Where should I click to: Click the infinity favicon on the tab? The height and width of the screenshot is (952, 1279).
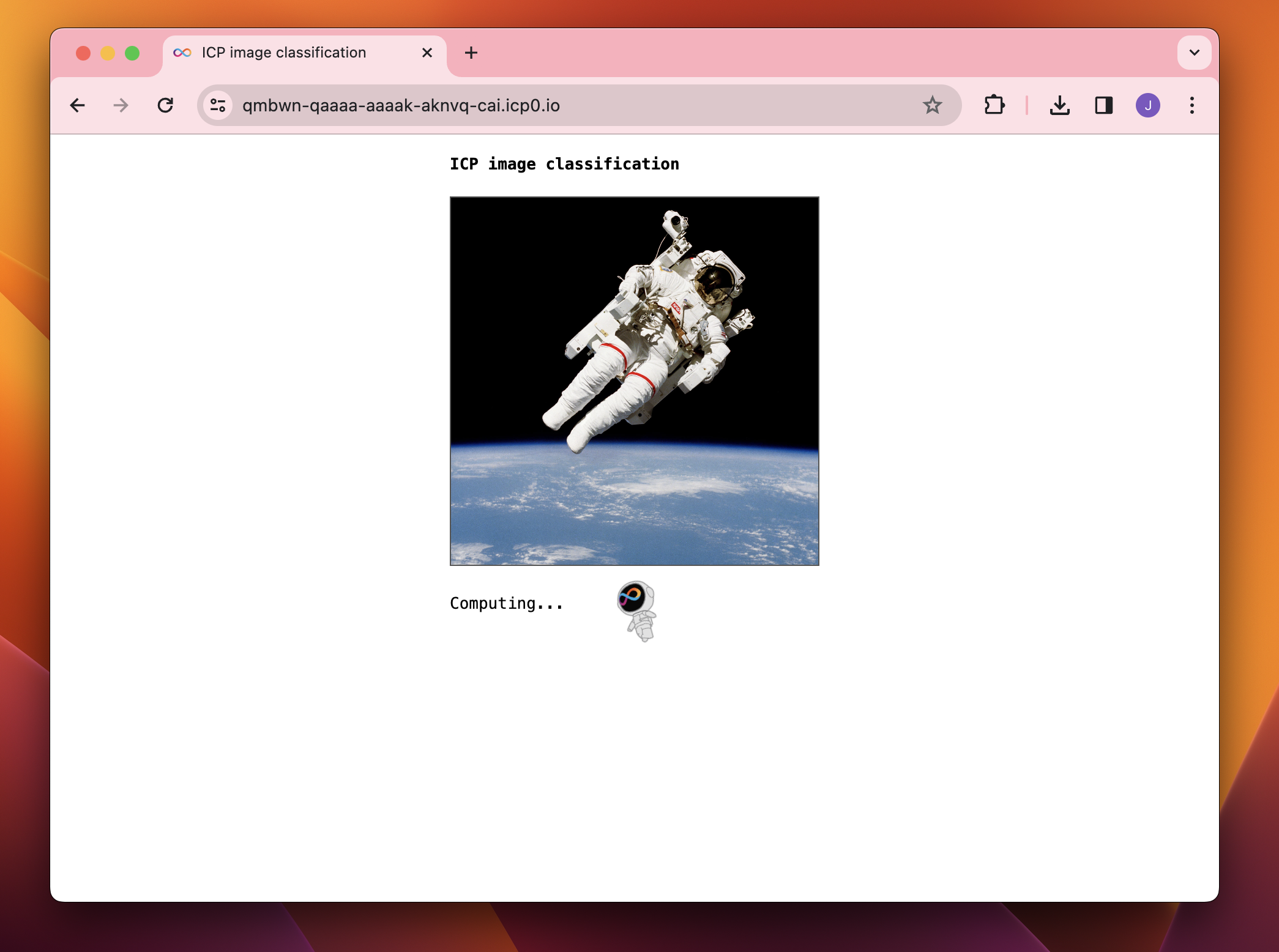pos(182,53)
